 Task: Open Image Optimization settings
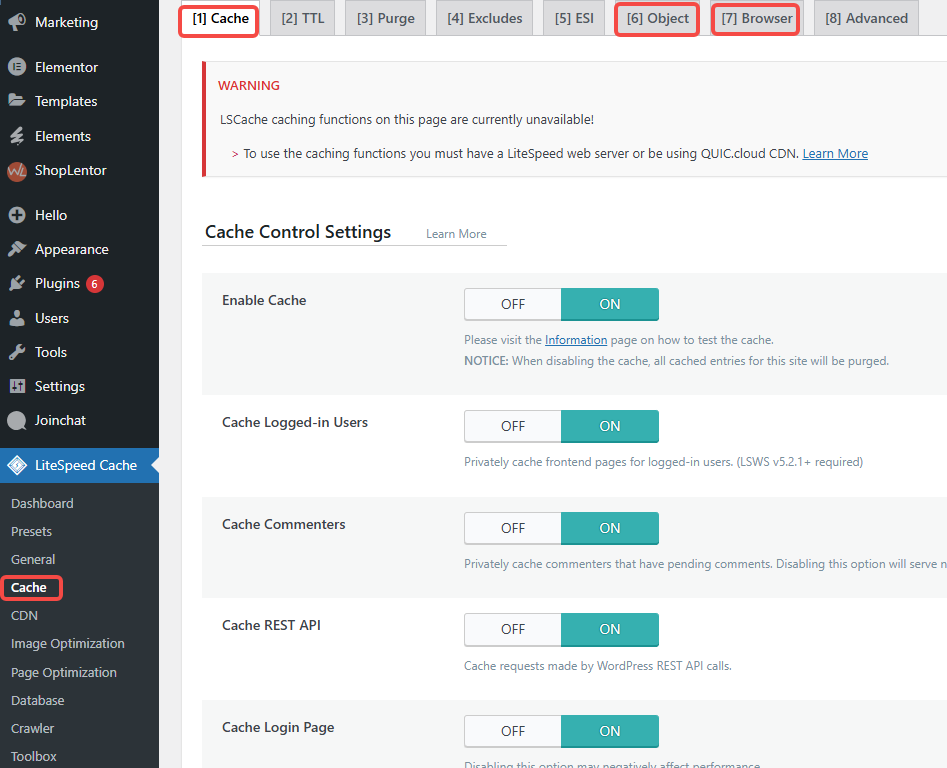pyautogui.click(x=67, y=643)
